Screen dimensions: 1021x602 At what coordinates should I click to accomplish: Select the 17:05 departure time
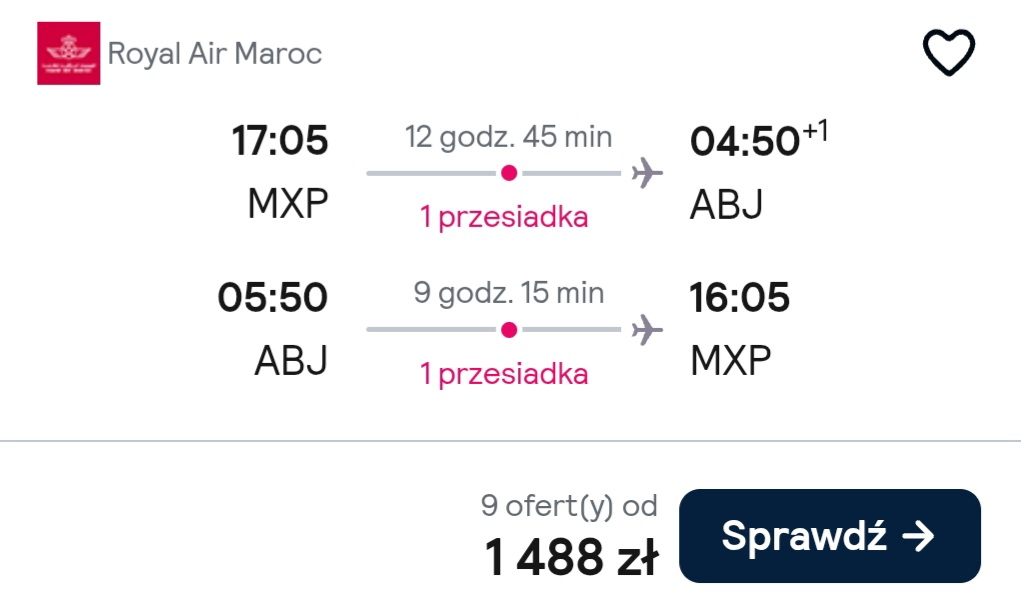(280, 141)
